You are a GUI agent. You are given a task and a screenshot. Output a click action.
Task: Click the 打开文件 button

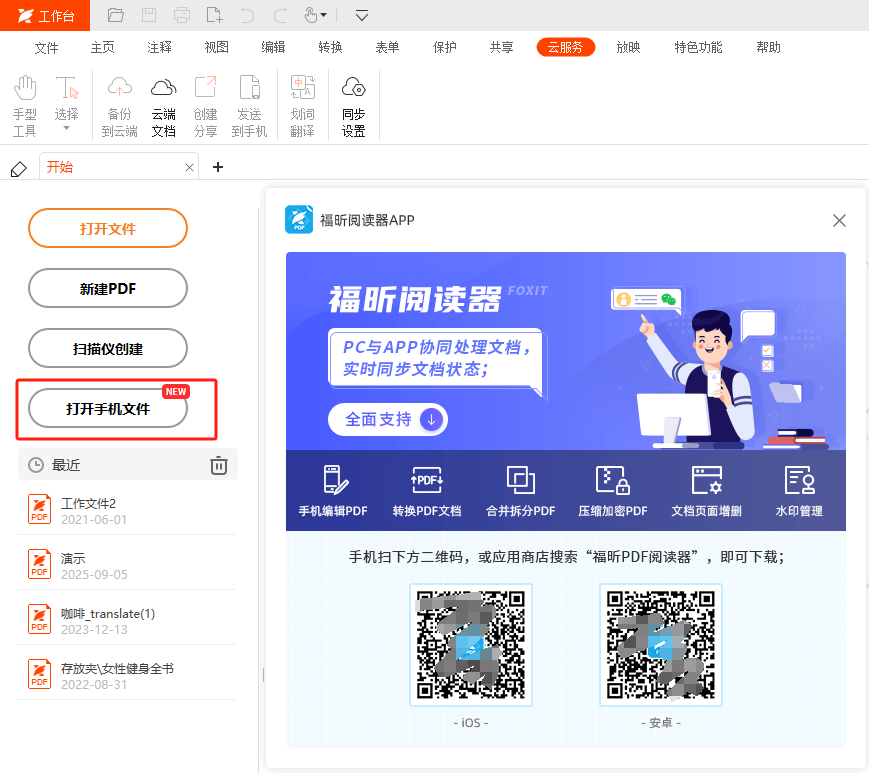pos(107,228)
